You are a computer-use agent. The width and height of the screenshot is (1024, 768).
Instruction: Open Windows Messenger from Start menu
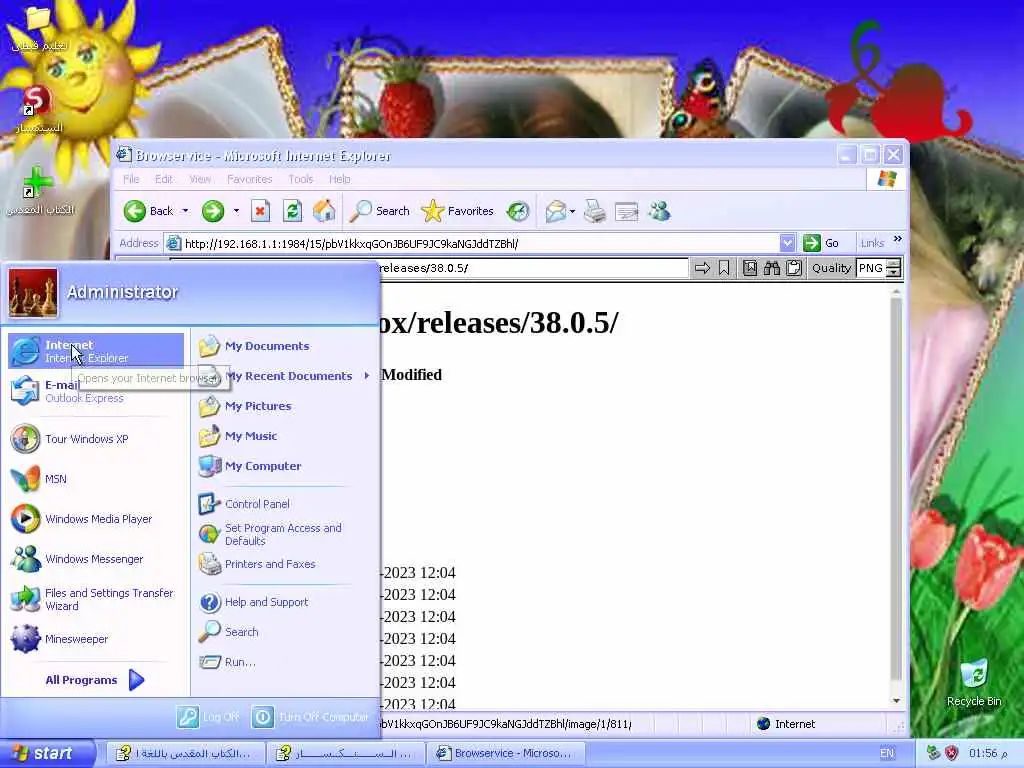[x=96, y=559]
